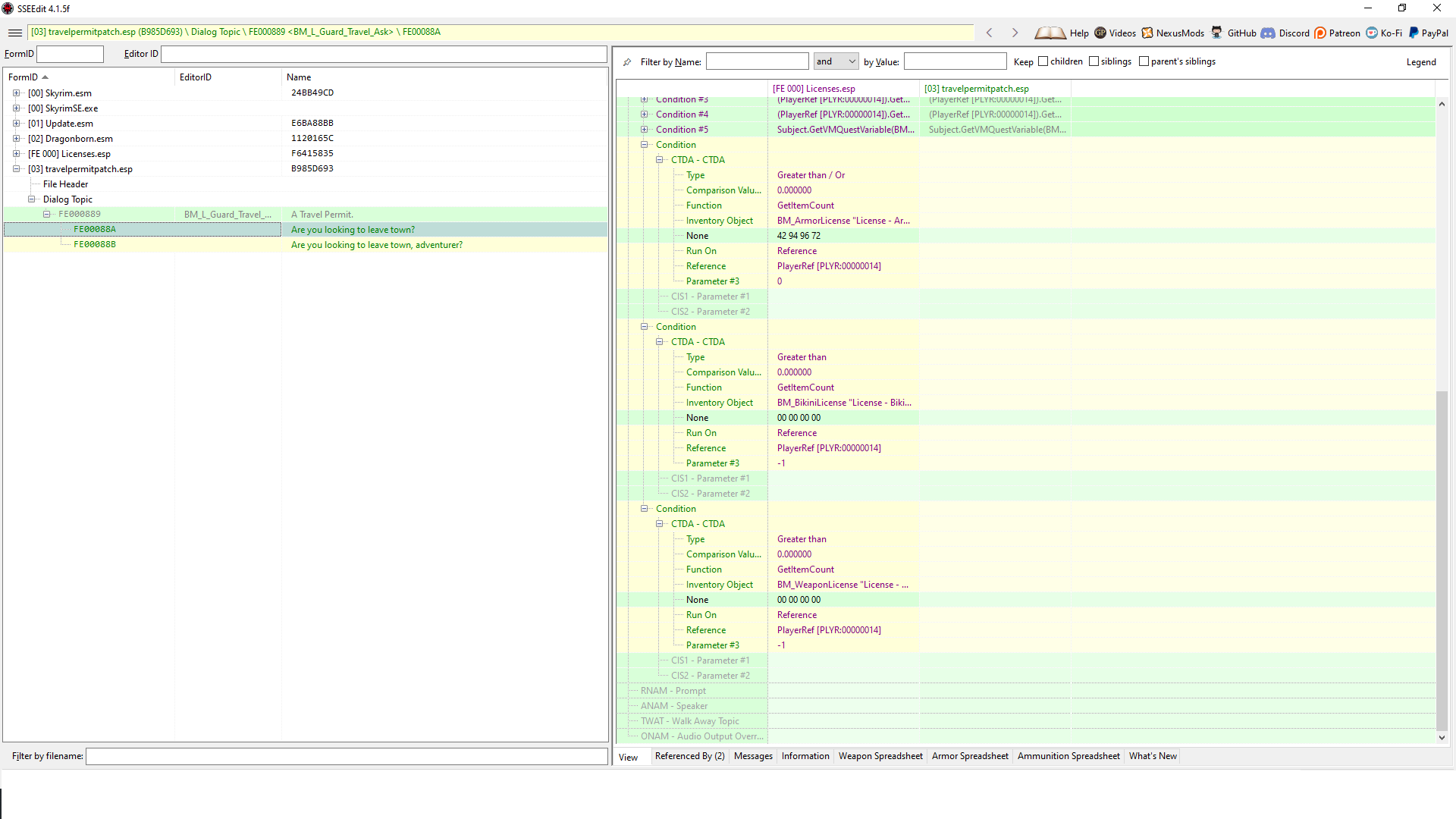The width and height of the screenshot is (1456, 819).
Task: Click 'BM_ArmorLicense' inventory object value
Action: (x=843, y=221)
